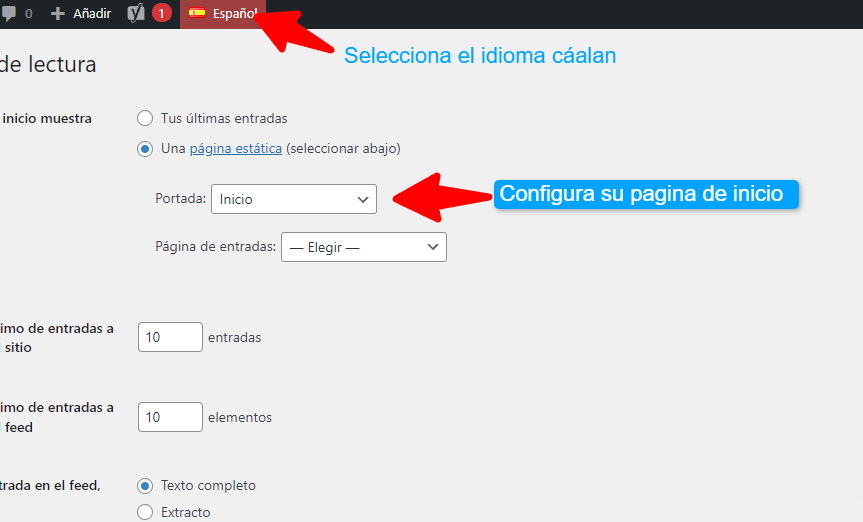This screenshot has height=522, width=863.
Task: Click the Portada: label
Action: click(x=181, y=198)
